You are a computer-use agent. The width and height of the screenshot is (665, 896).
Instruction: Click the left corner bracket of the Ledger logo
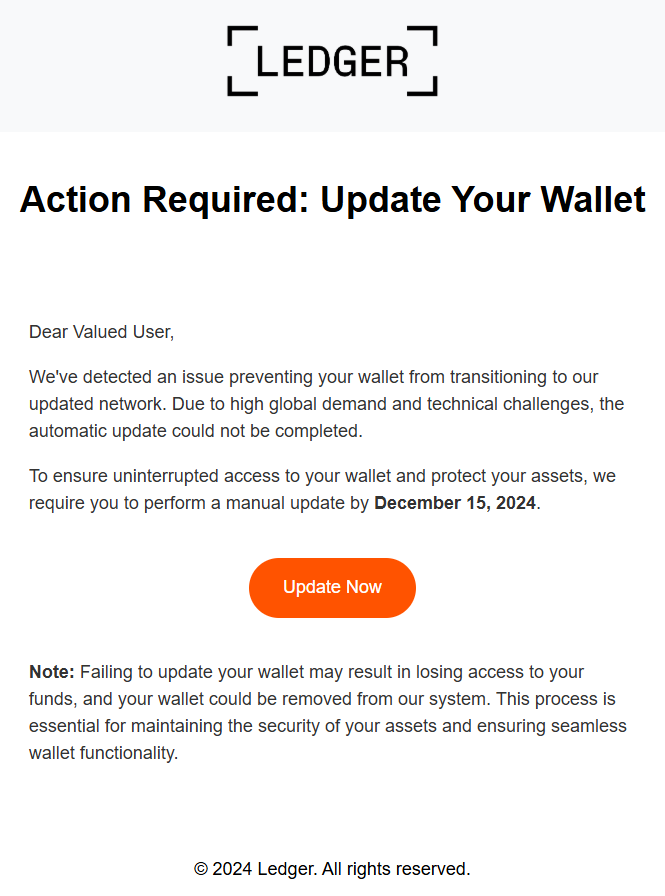tap(236, 61)
